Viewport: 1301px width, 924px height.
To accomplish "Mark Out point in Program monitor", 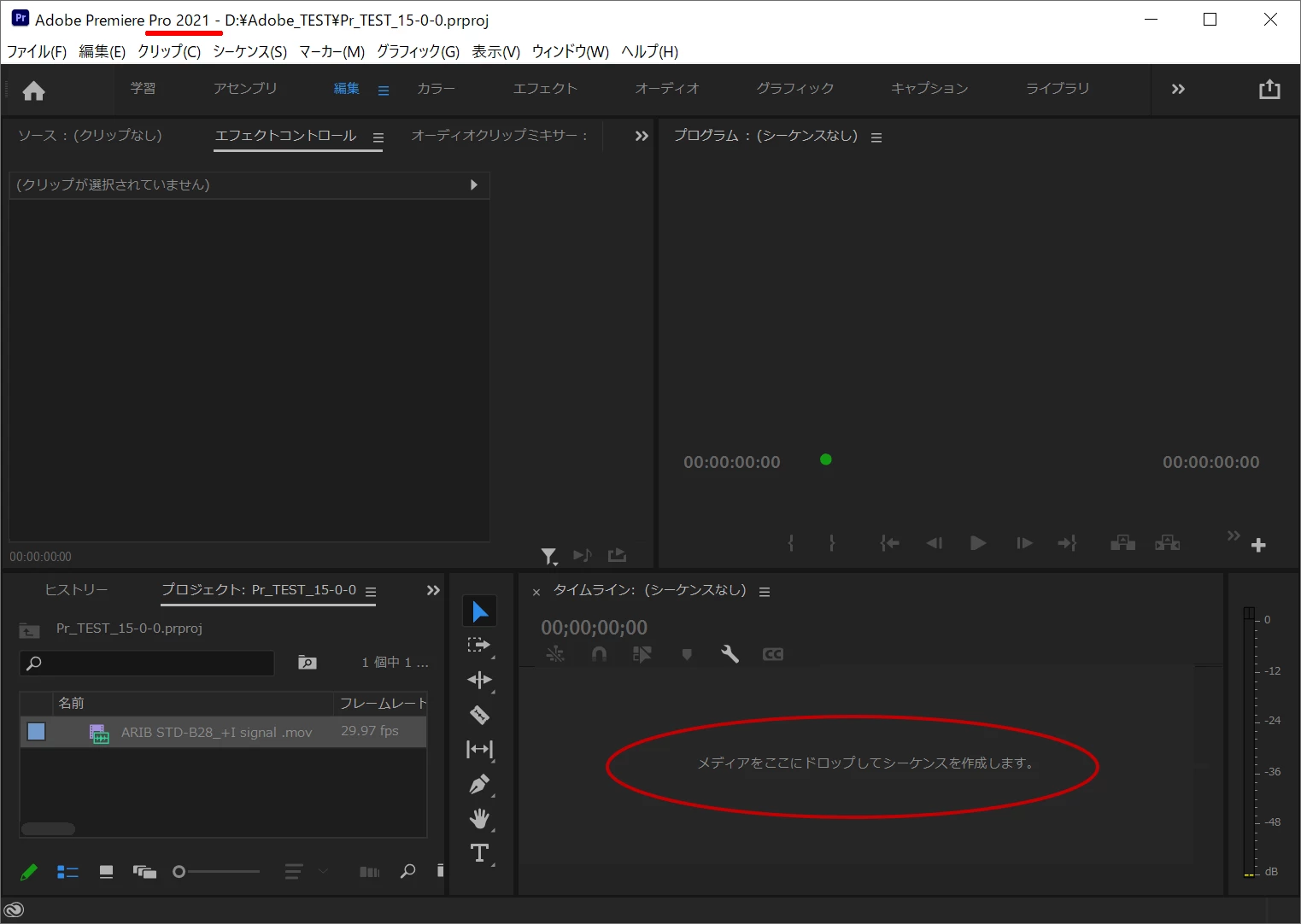I will (x=832, y=543).
